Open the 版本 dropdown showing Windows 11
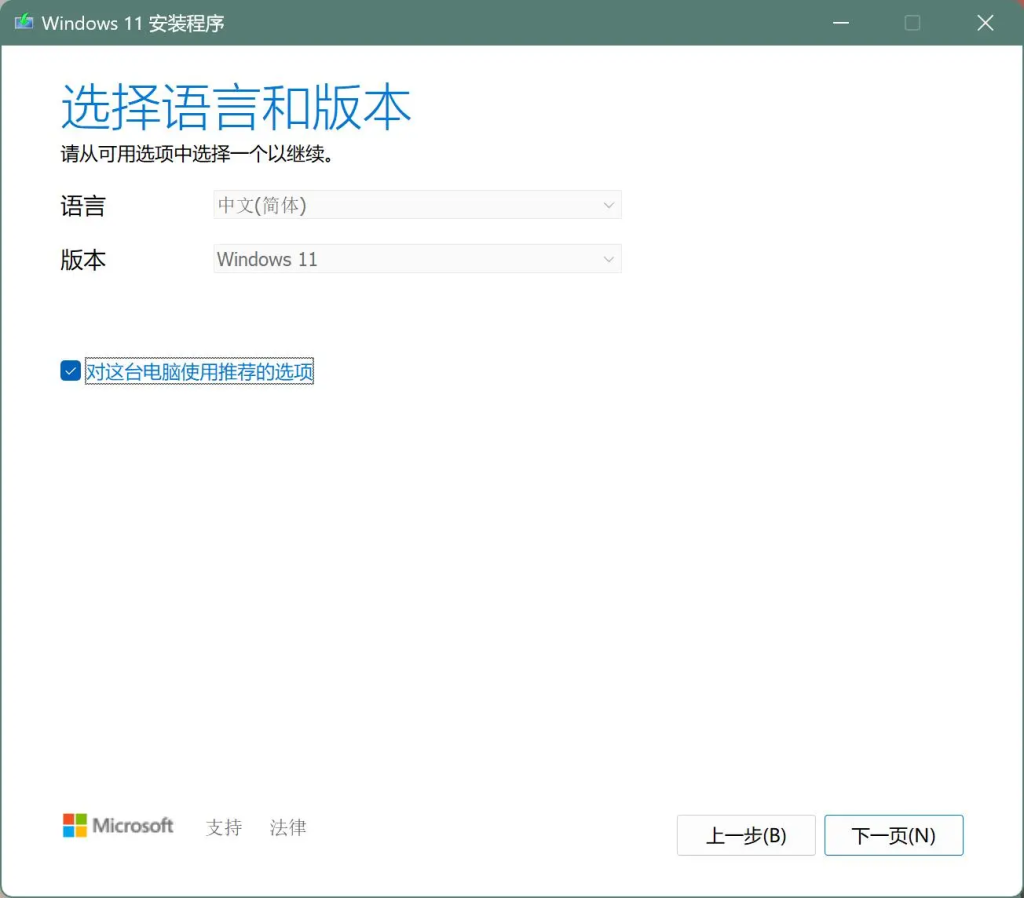The height and width of the screenshot is (898, 1024). coord(417,259)
